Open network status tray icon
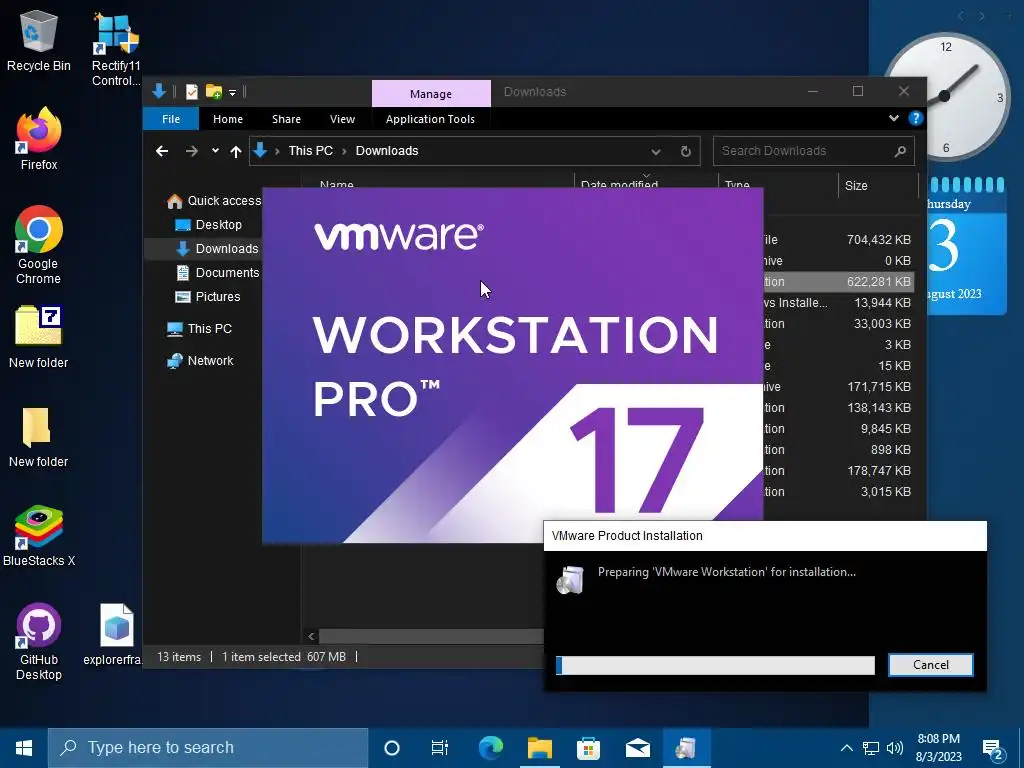 (871, 748)
